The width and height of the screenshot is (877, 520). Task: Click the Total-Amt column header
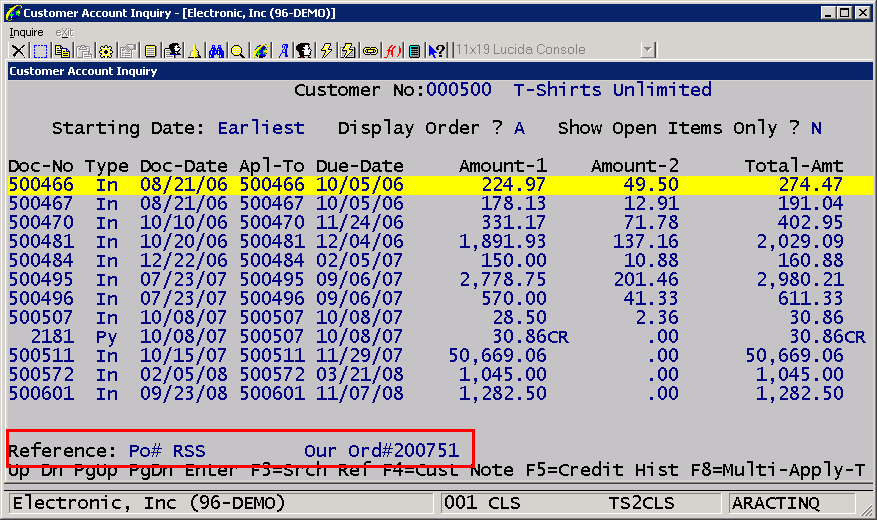pyautogui.click(x=794, y=166)
